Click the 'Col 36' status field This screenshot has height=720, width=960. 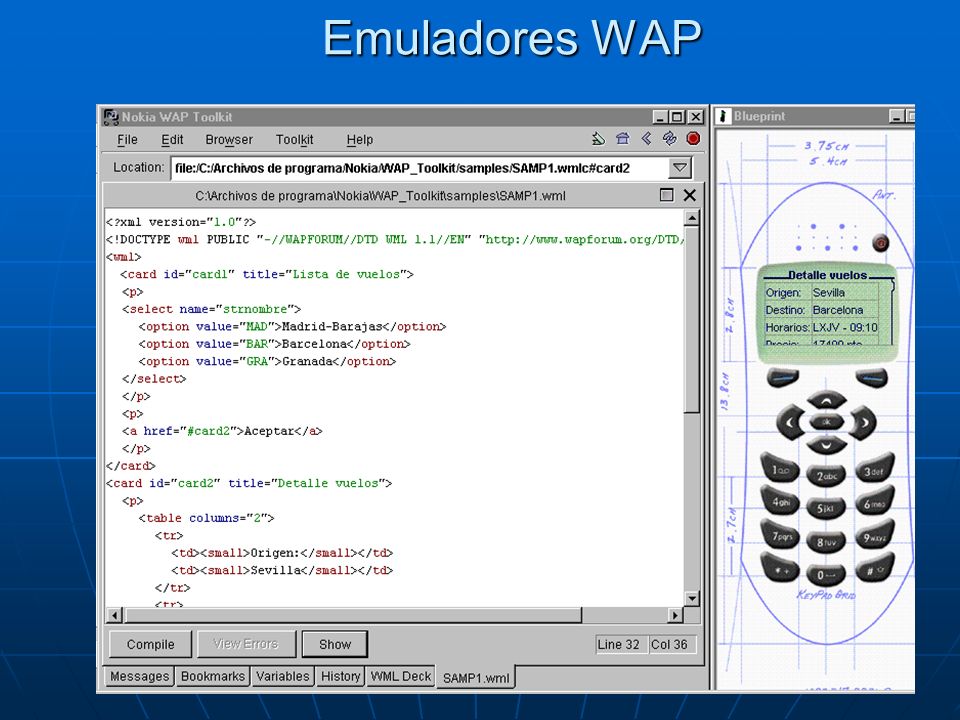670,645
